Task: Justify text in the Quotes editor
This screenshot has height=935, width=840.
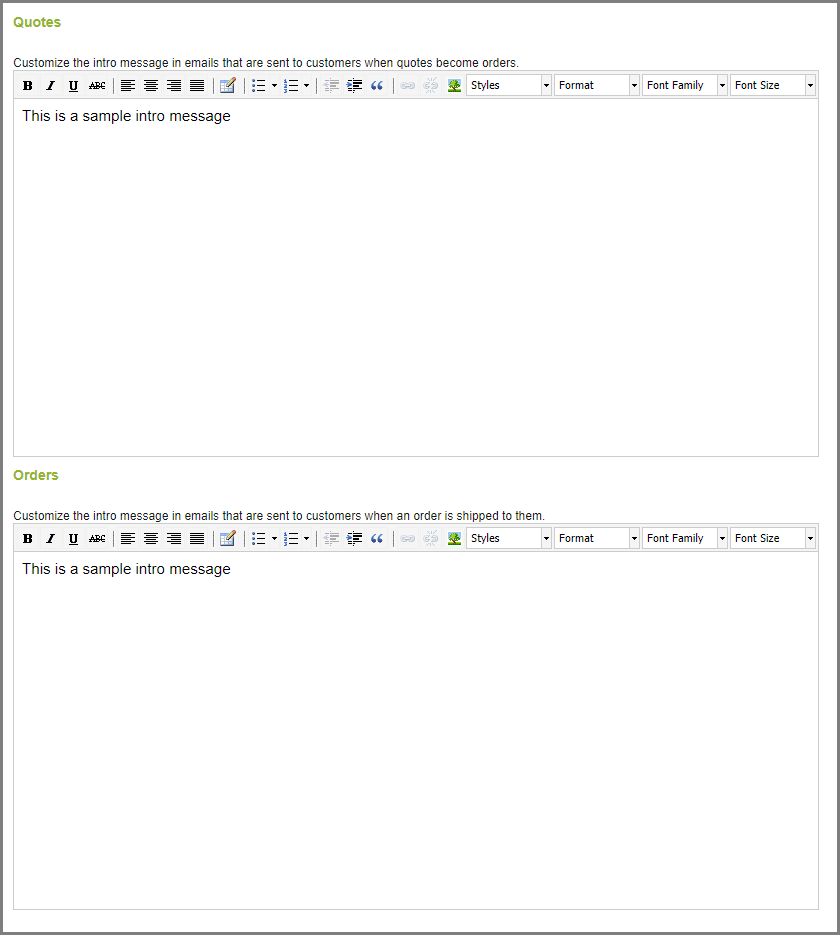Action: (x=197, y=85)
